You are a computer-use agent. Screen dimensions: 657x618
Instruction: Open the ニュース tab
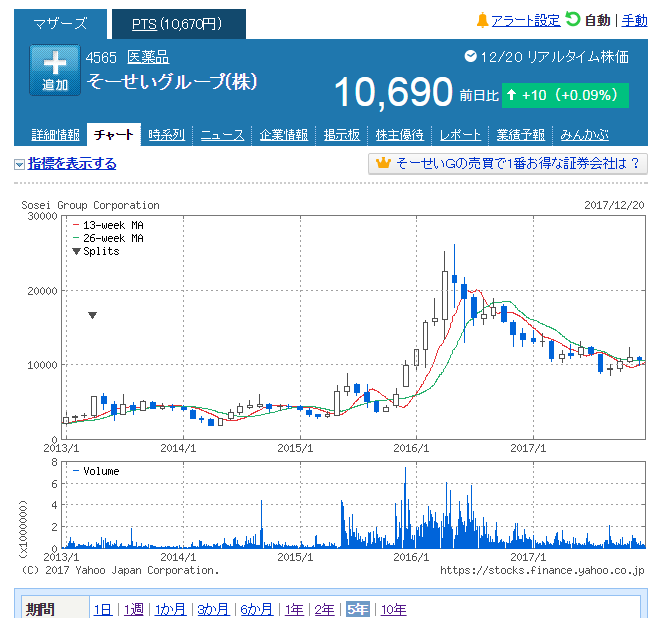coord(222,134)
